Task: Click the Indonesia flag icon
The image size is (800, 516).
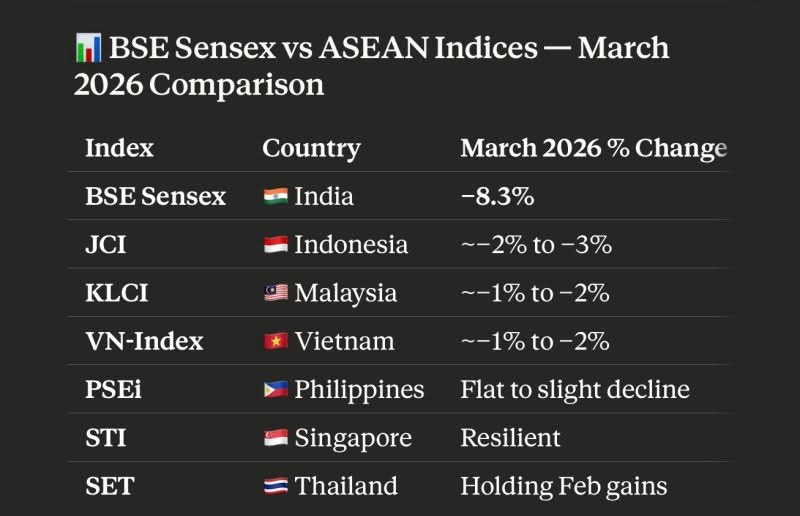Action: tap(275, 245)
